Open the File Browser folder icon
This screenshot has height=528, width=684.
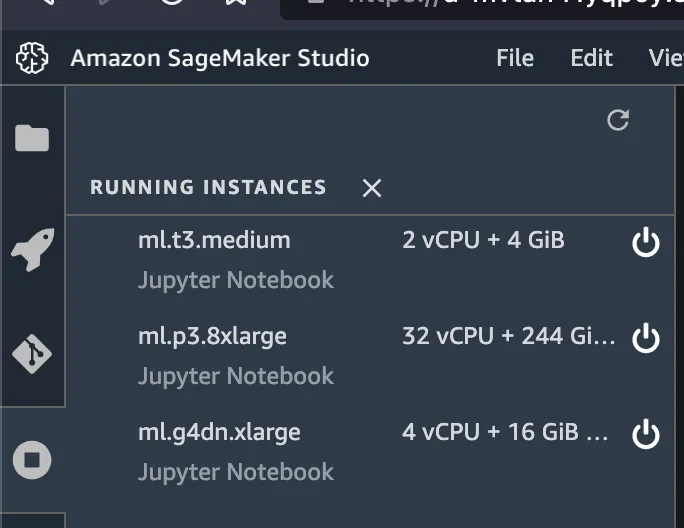(x=32, y=138)
